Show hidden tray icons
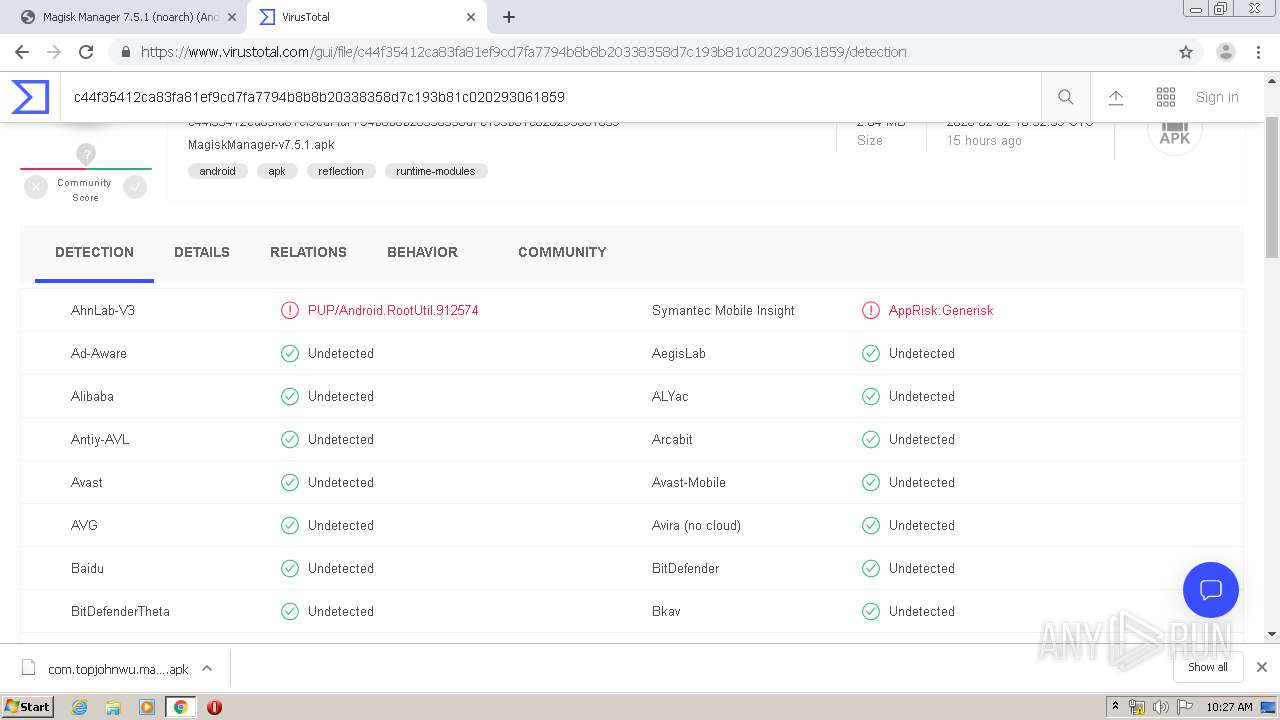 (x=1115, y=707)
